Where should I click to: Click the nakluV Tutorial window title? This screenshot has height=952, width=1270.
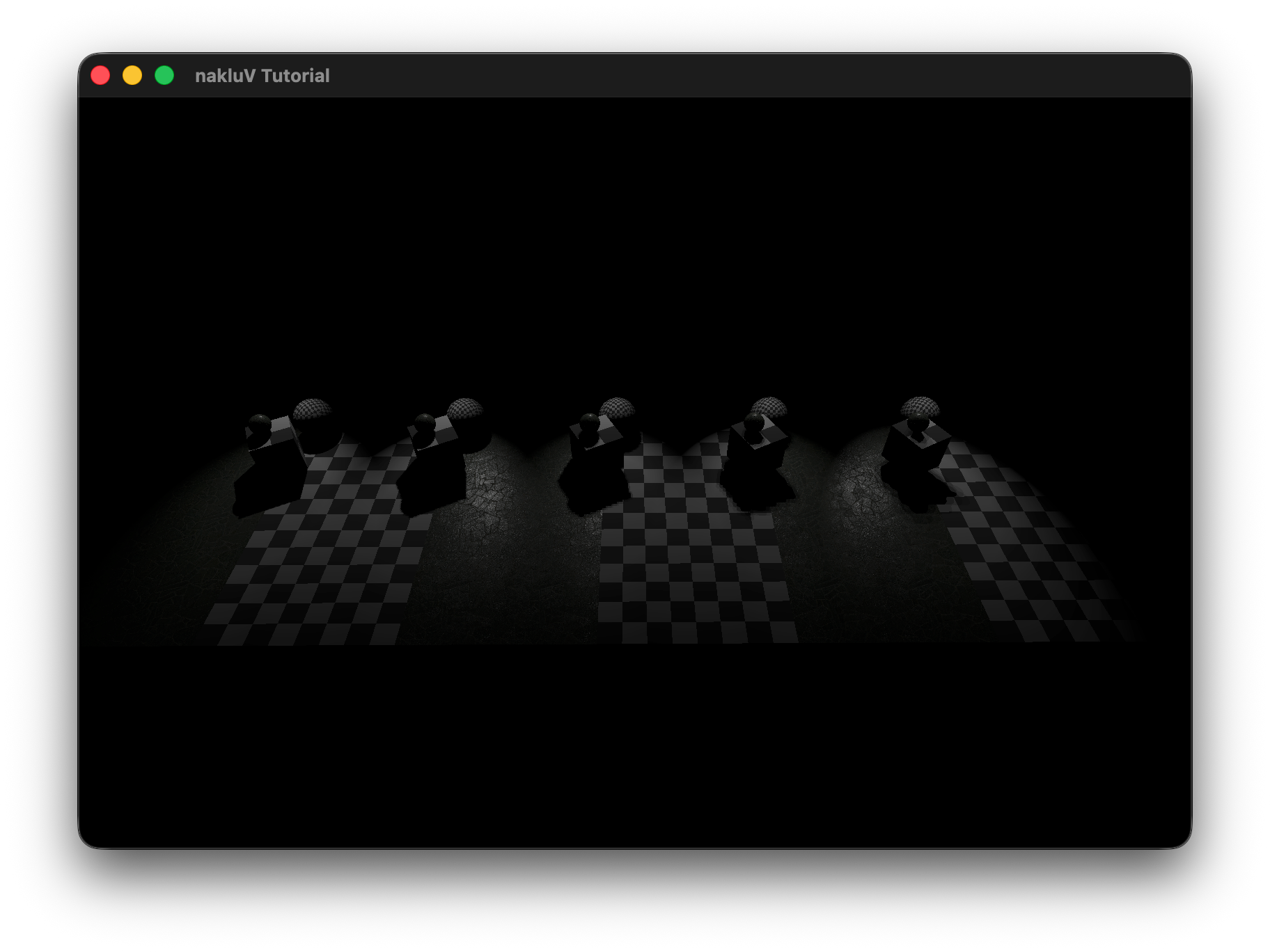262,76
